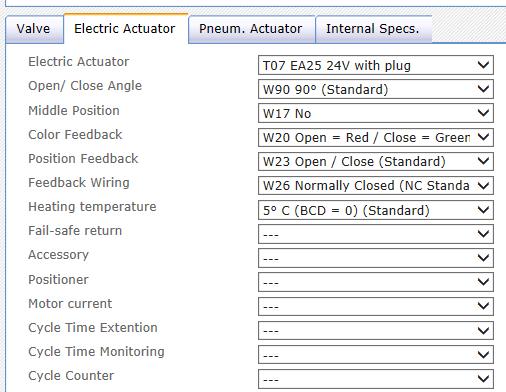Open the Motor current dropdown

[x=376, y=306]
